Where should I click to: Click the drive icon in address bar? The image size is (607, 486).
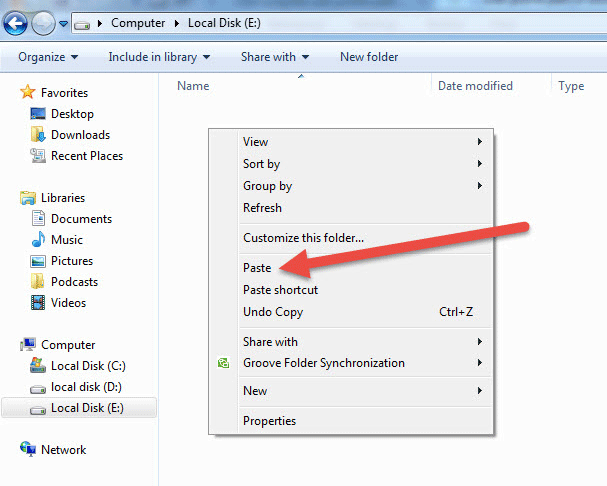(82, 25)
